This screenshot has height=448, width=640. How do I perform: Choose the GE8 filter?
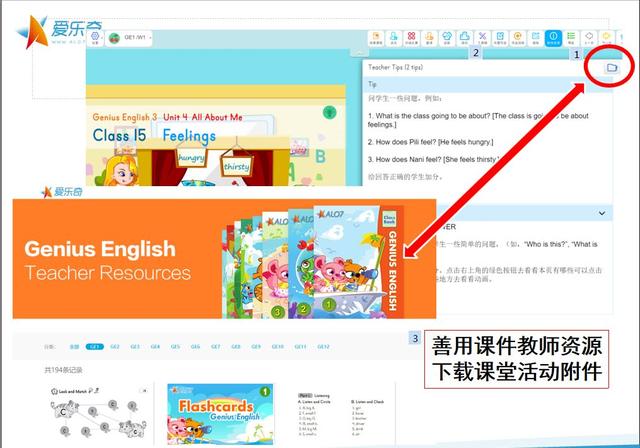236,346
